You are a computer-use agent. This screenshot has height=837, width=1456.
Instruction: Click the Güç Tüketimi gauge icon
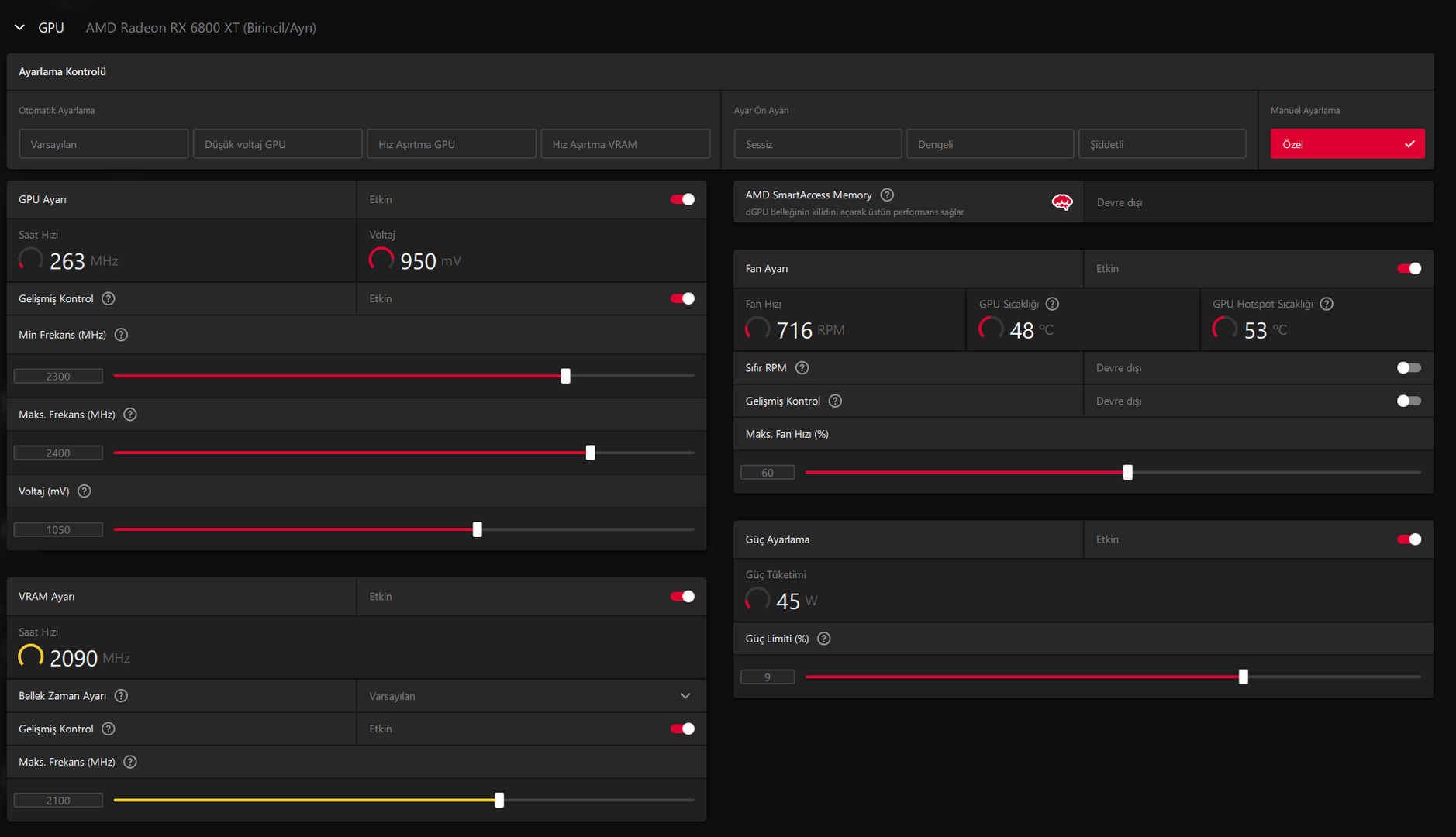[x=757, y=600]
